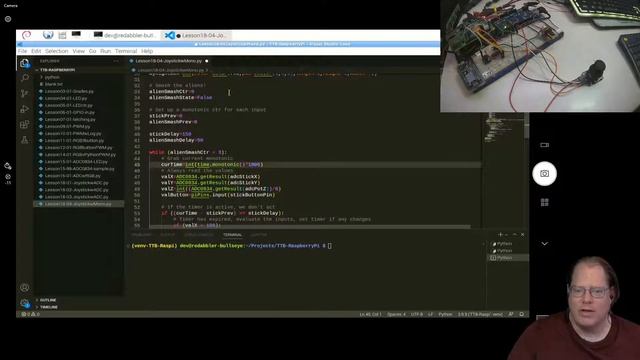640x360 pixels.
Task: Launch terminal from taskbar launcher
Action: click(76, 35)
